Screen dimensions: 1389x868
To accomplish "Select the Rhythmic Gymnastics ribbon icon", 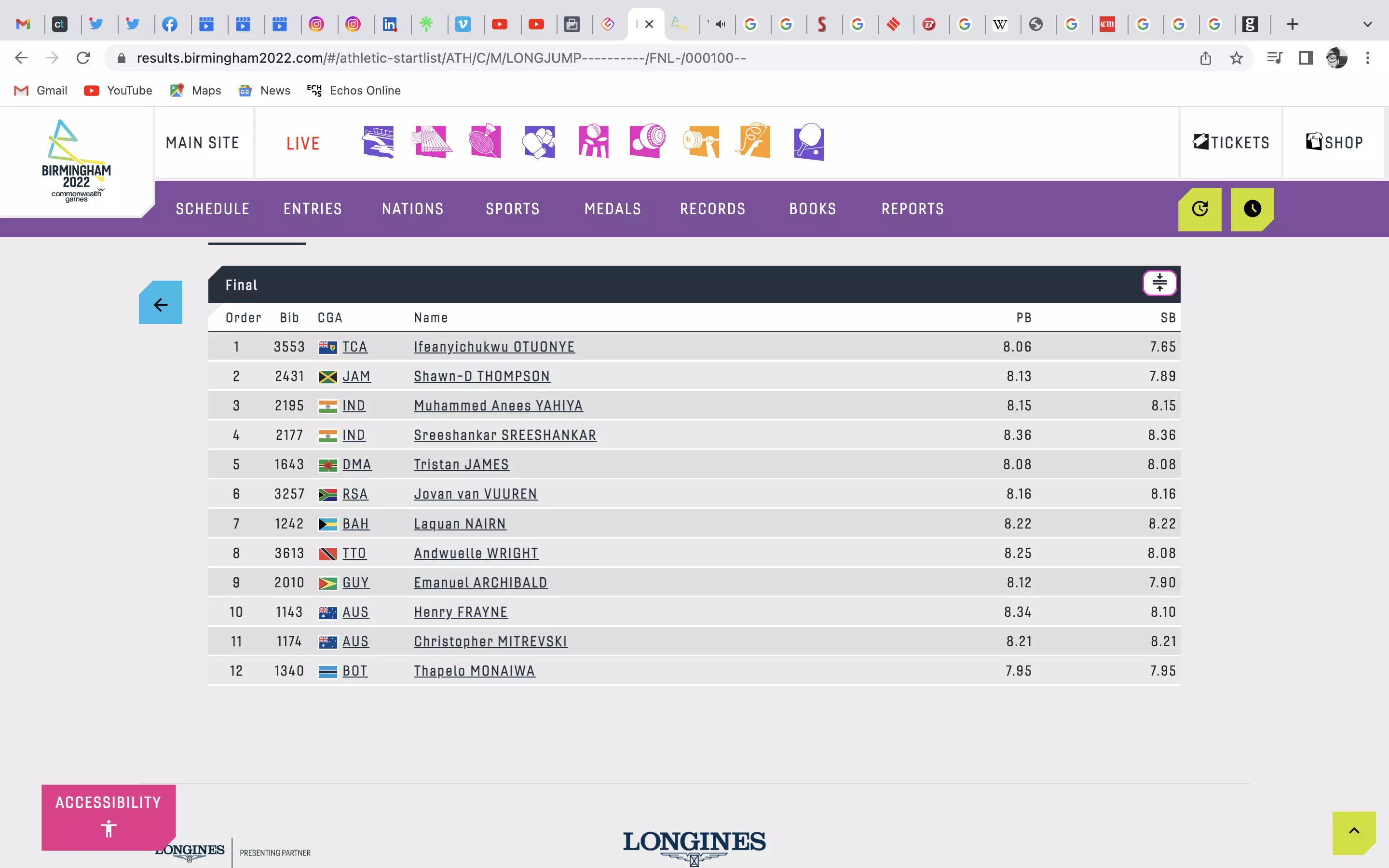I will [x=754, y=141].
